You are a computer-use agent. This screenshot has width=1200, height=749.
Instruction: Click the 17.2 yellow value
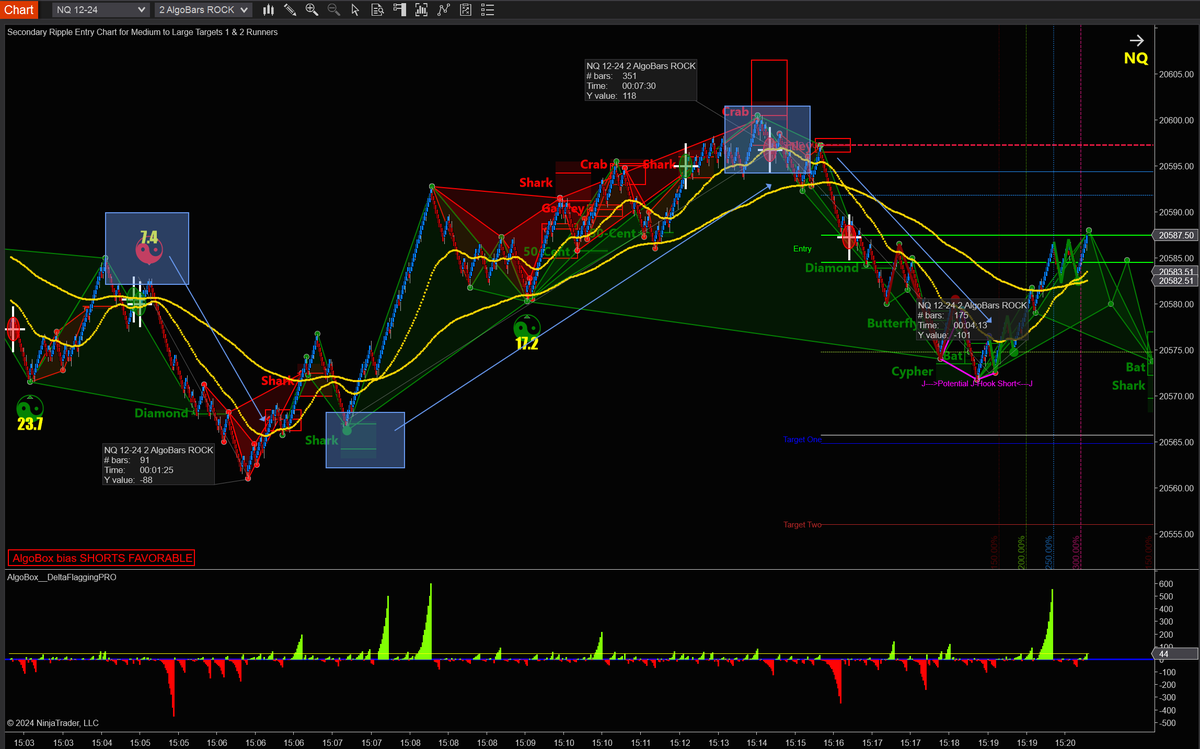[x=527, y=344]
